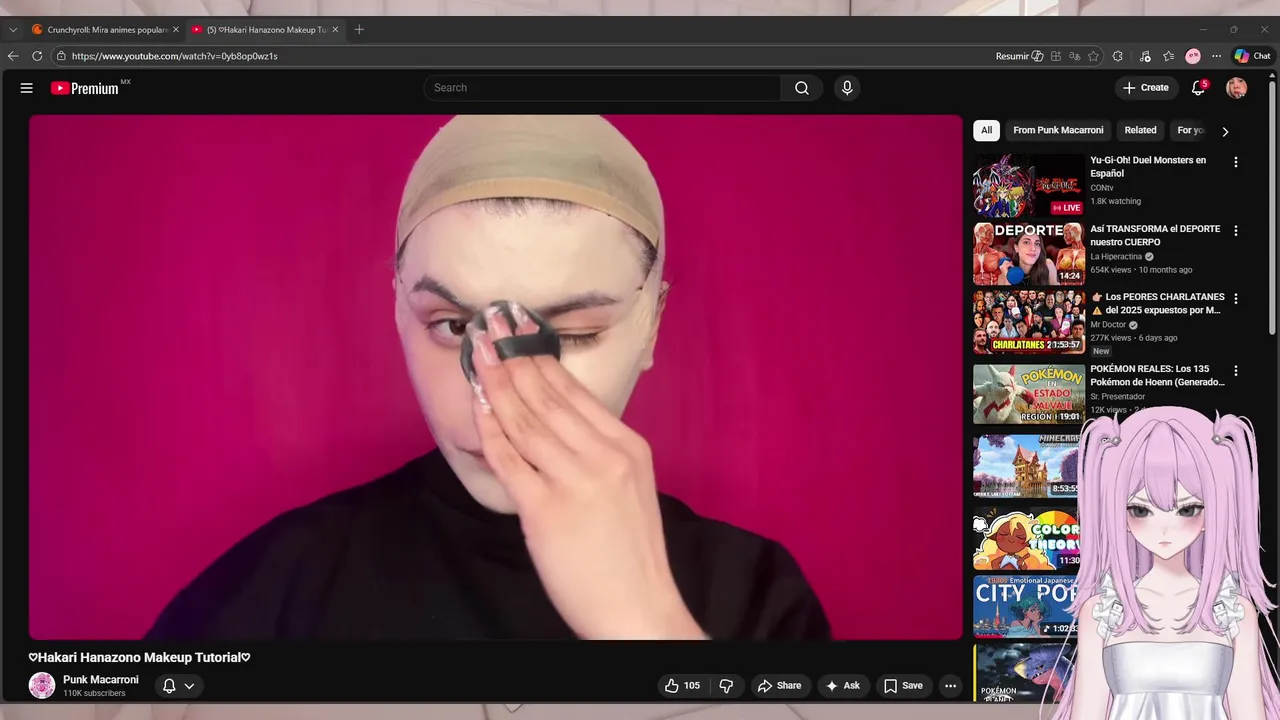The width and height of the screenshot is (1280, 720).
Task: Click Resumir Copilot summary button
Action: pyautogui.click(x=1019, y=56)
